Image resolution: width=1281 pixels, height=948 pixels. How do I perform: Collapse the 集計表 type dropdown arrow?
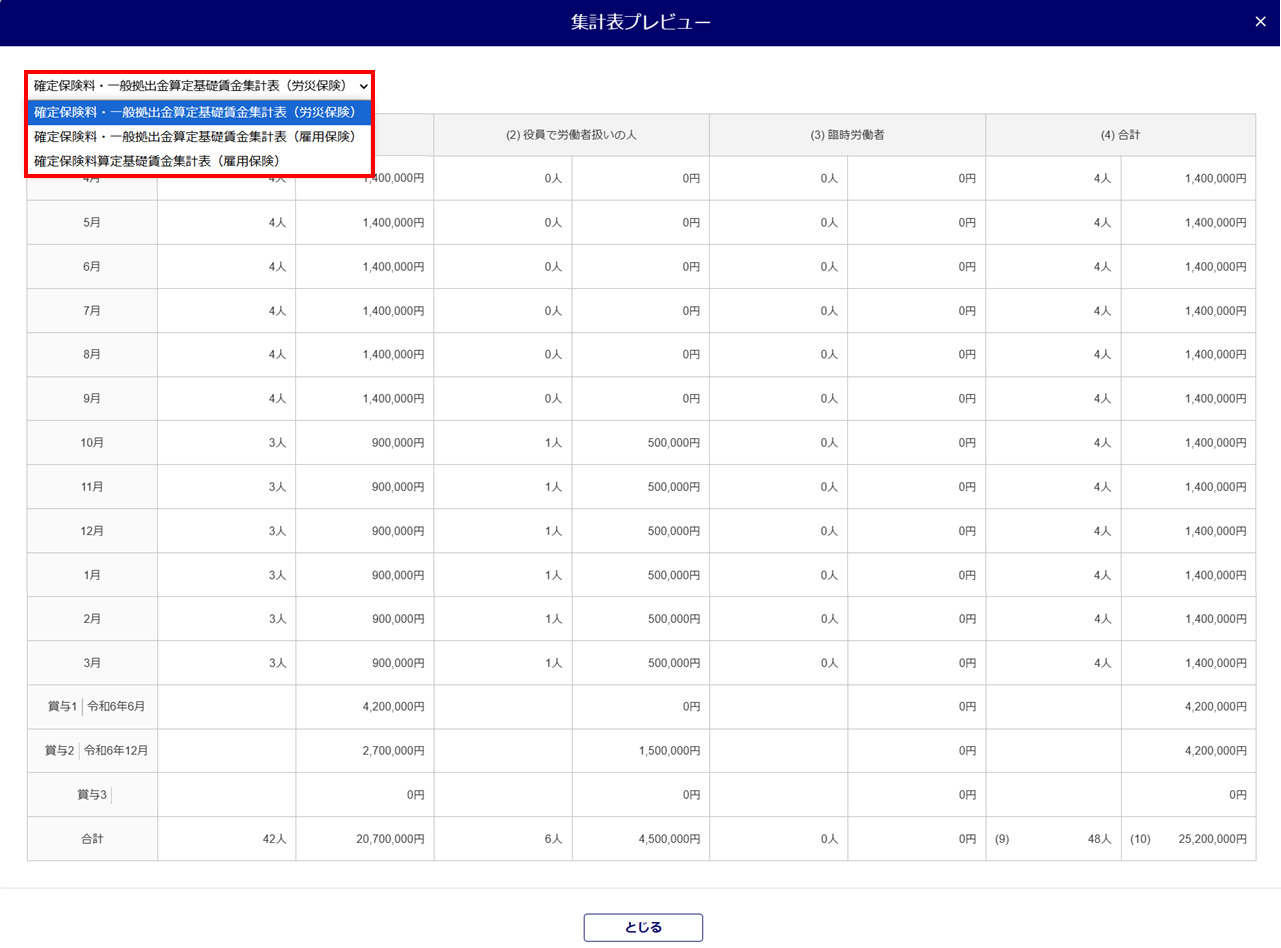click(x=363, y=86)
